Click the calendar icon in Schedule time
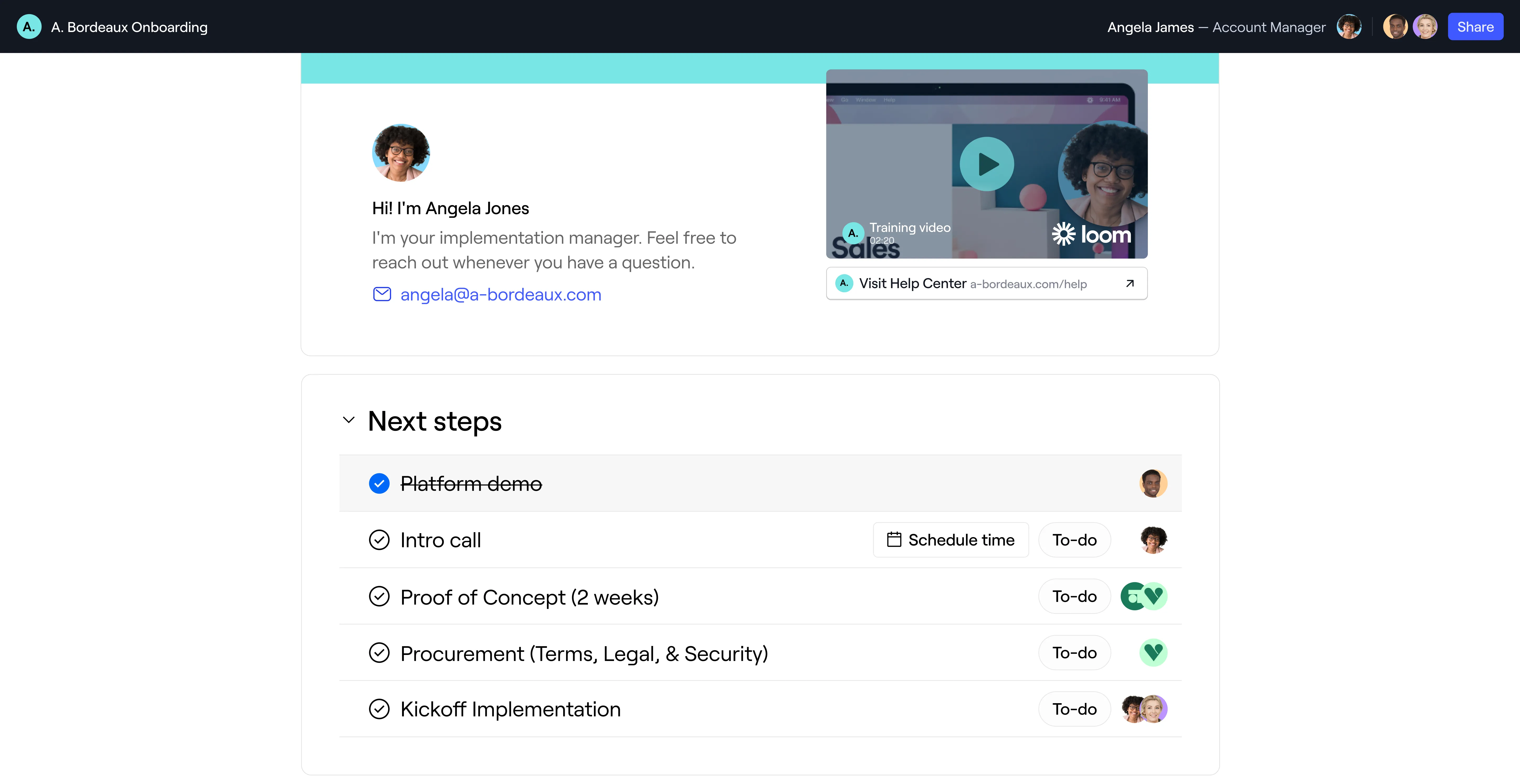 coord(894,540)
